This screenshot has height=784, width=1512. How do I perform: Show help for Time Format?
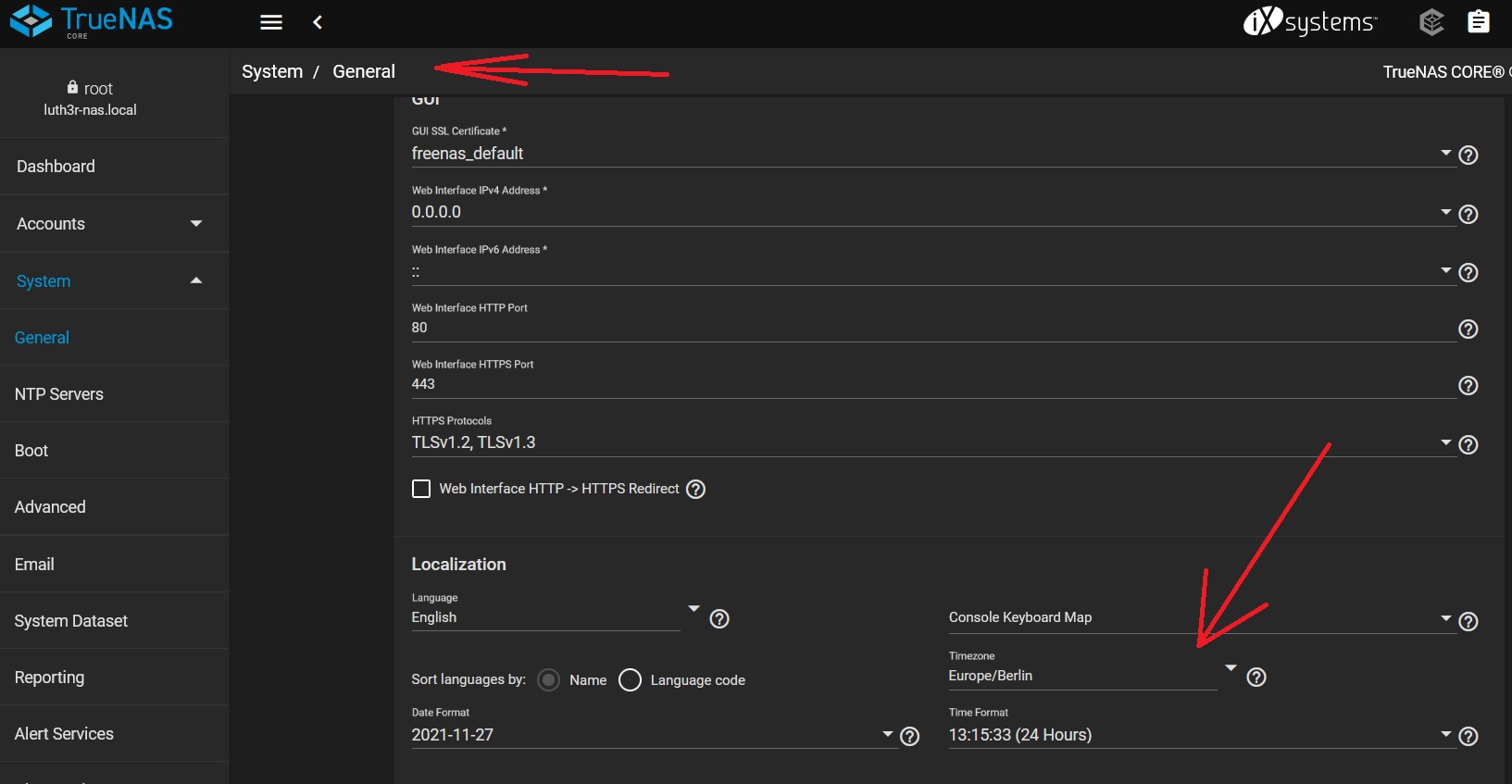(x=1468, y=737)
